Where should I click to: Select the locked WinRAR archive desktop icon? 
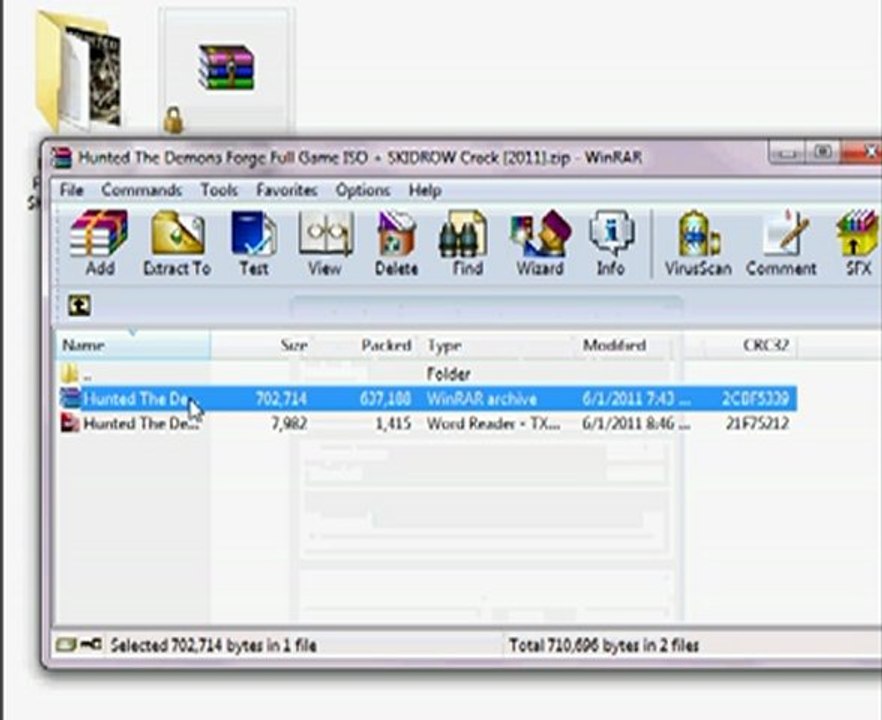click(226, 70)
